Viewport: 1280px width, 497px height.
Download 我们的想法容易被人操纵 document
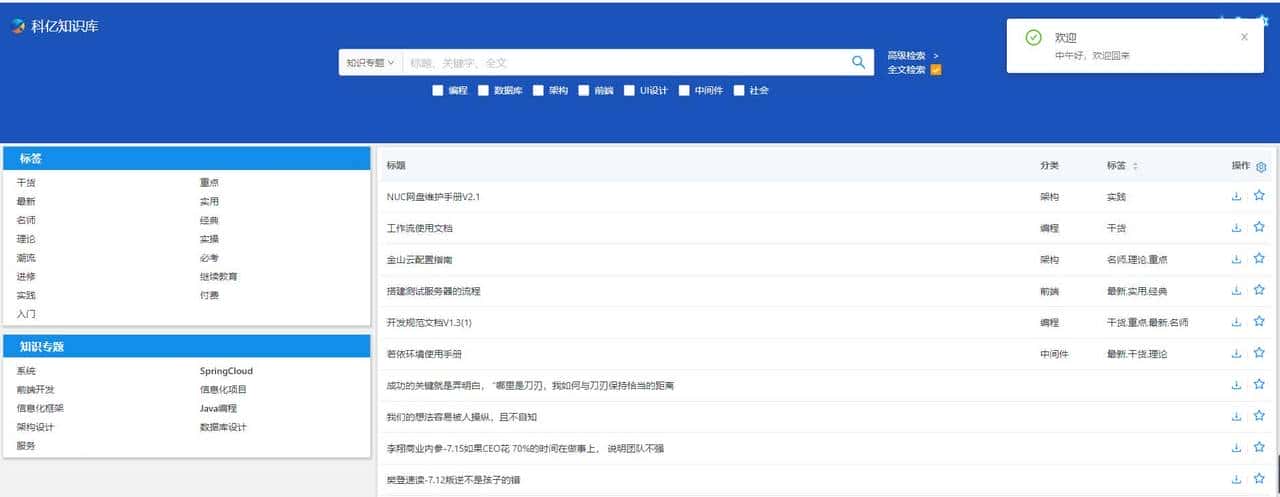click(1237, 416)
